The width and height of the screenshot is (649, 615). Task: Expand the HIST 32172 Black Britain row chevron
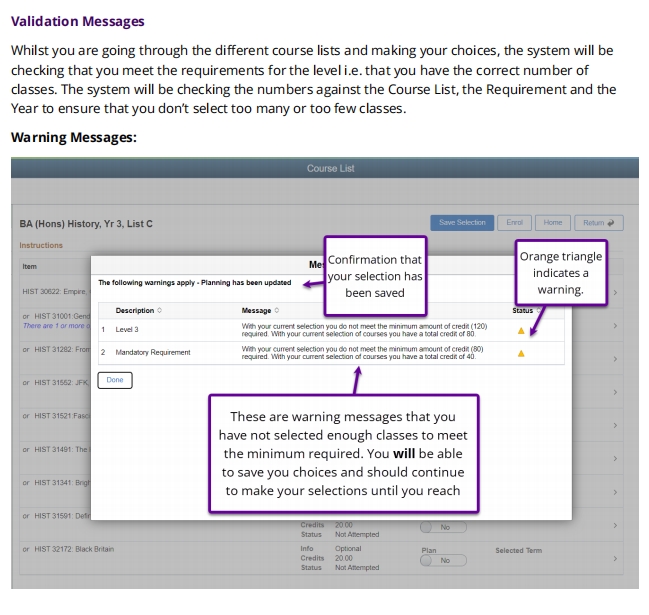click(x=614, y=558)
